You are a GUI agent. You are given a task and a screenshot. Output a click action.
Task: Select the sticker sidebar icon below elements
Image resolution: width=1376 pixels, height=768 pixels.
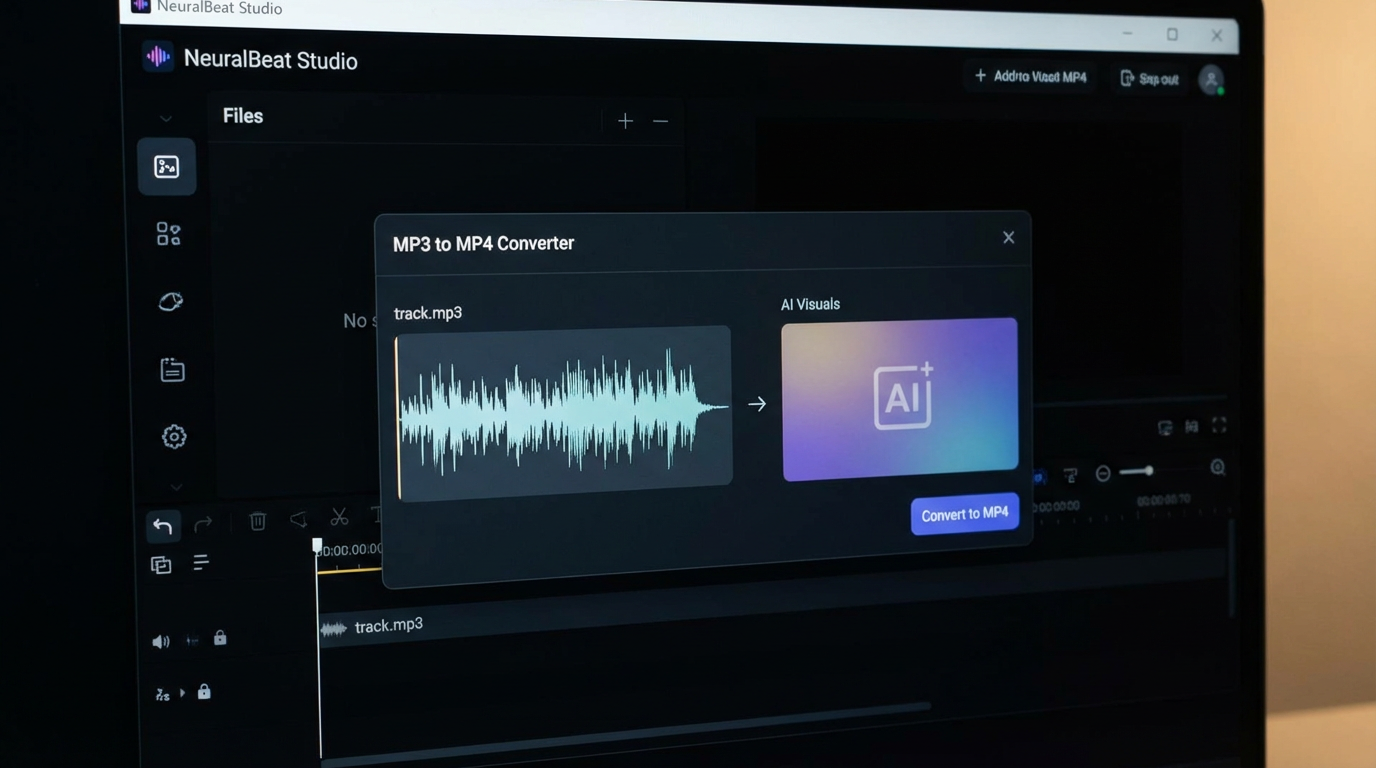point(170,302)
